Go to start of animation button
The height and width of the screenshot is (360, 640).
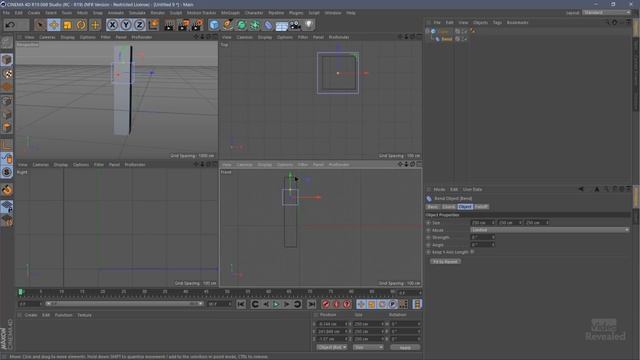pyautogui.click(x=241, y=304)
